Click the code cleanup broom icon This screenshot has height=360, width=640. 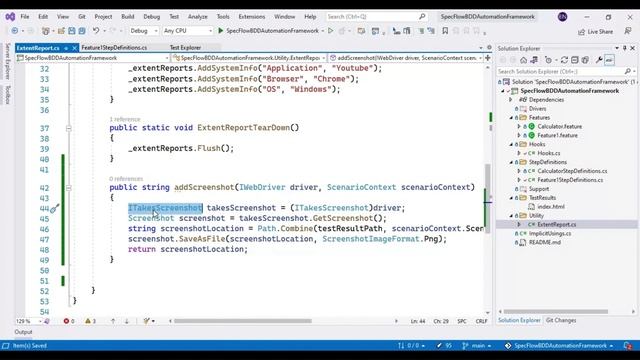pyautogui.click(x=147, y=321)
